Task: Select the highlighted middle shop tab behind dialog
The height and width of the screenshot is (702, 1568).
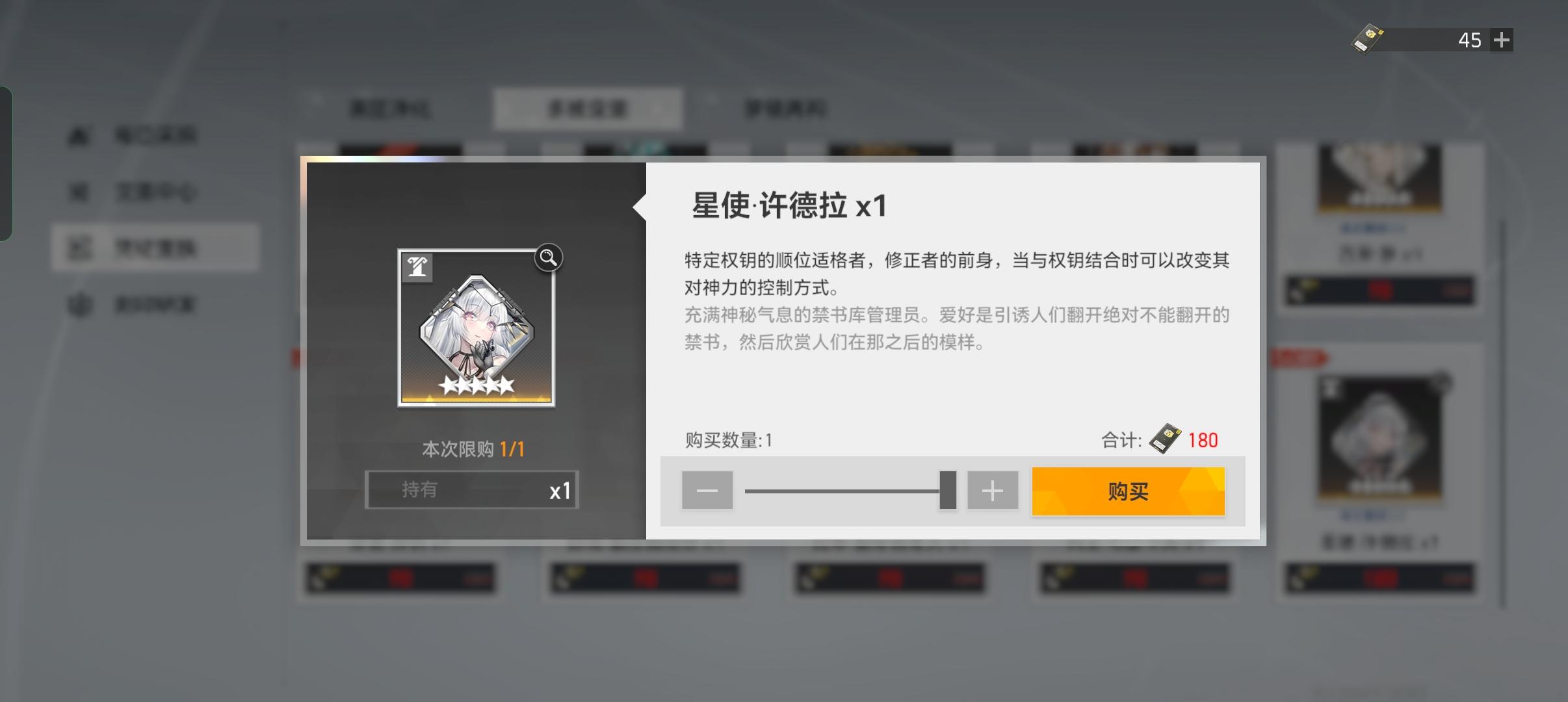Action: (588, 109)
